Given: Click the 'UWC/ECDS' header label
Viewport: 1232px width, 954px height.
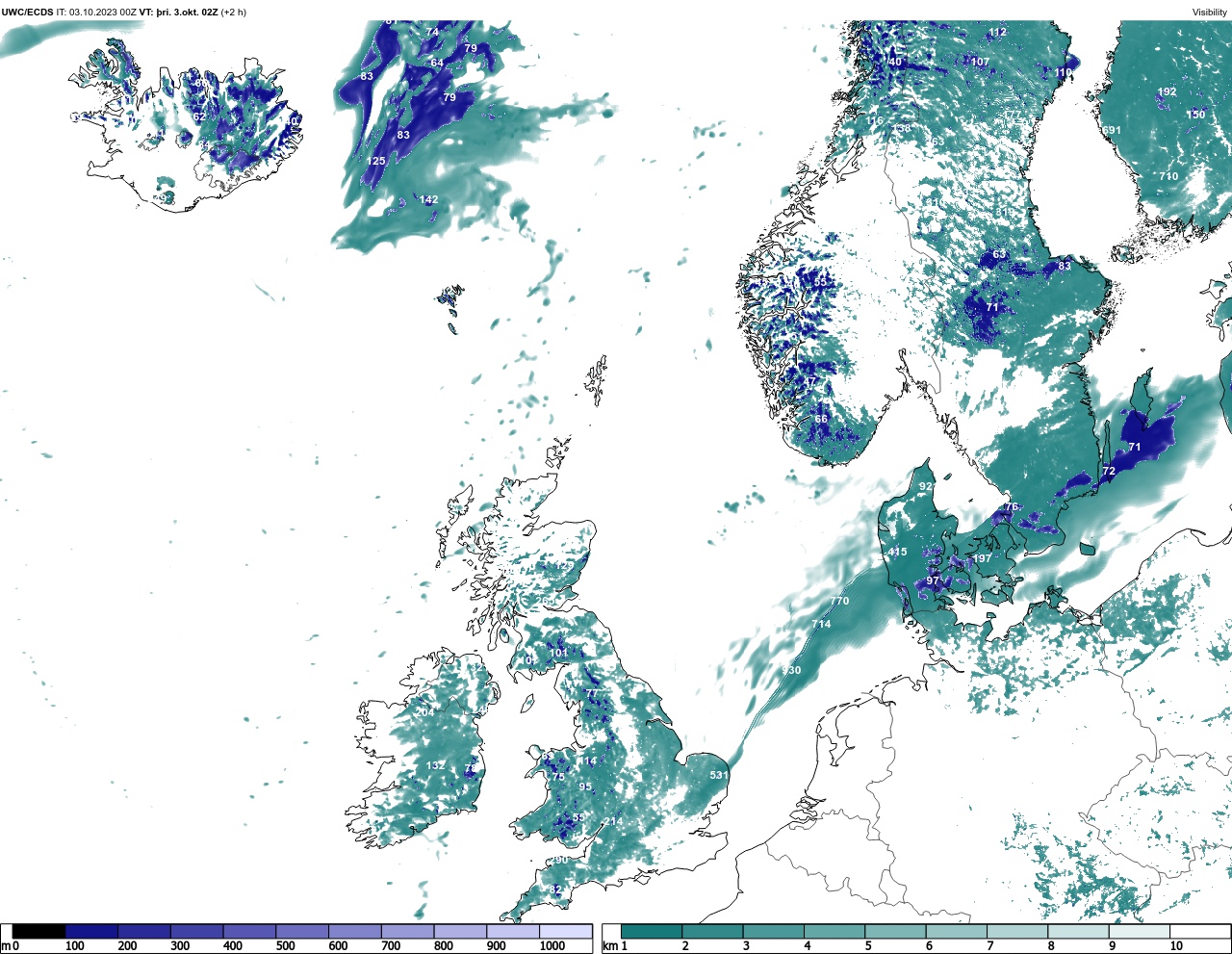Looking at the screenshot, I should pyautogui.click(x=28, y=13).
